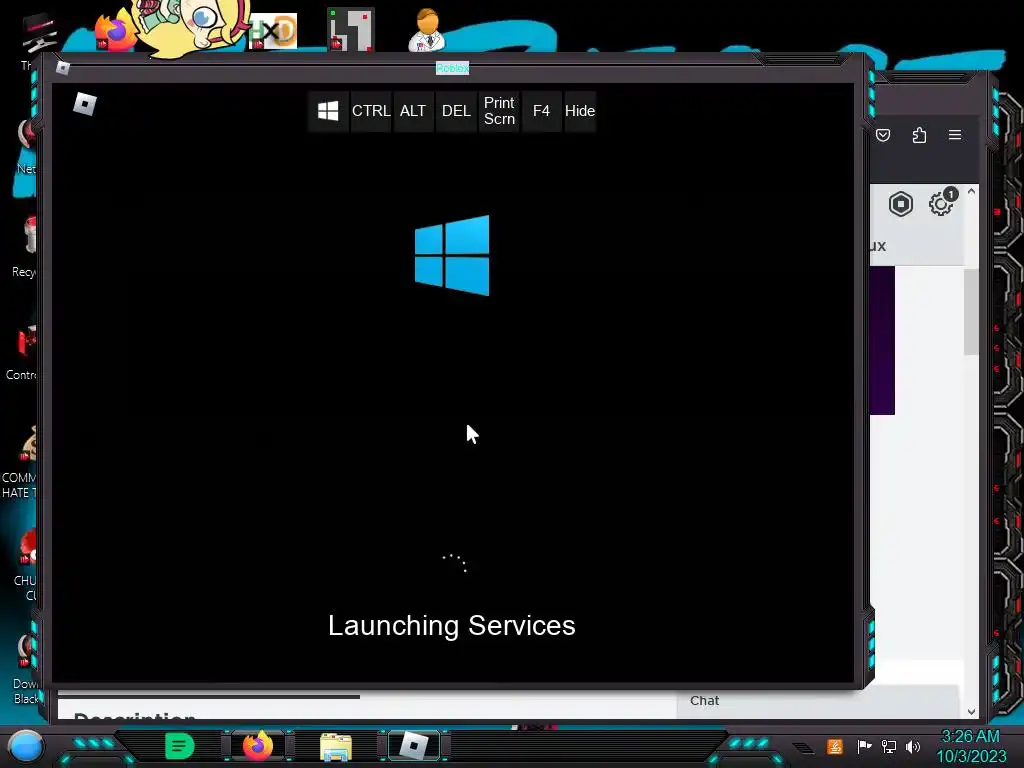Open the Firefox hamburger menu
This screenshot has width=1024, height=768.
(955, 135)
